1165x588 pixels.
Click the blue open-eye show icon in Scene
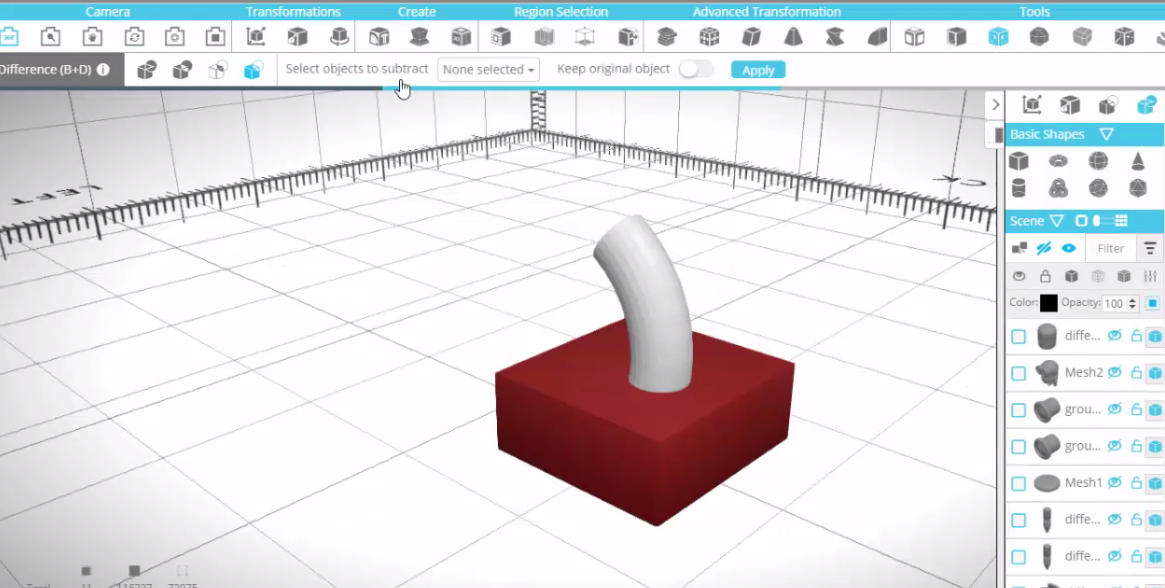1069,248
